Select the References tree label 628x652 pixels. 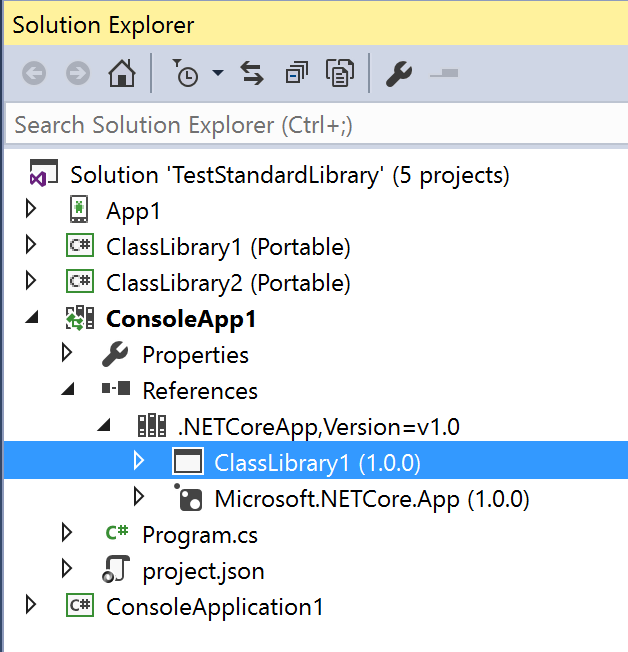pos(200,391)
